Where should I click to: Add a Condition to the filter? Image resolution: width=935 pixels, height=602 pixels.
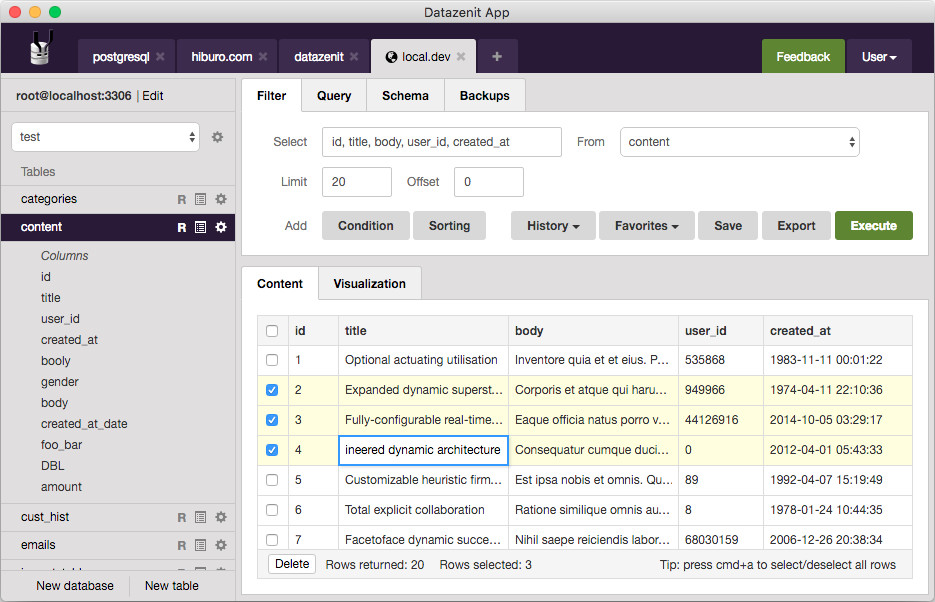(366, 226)
